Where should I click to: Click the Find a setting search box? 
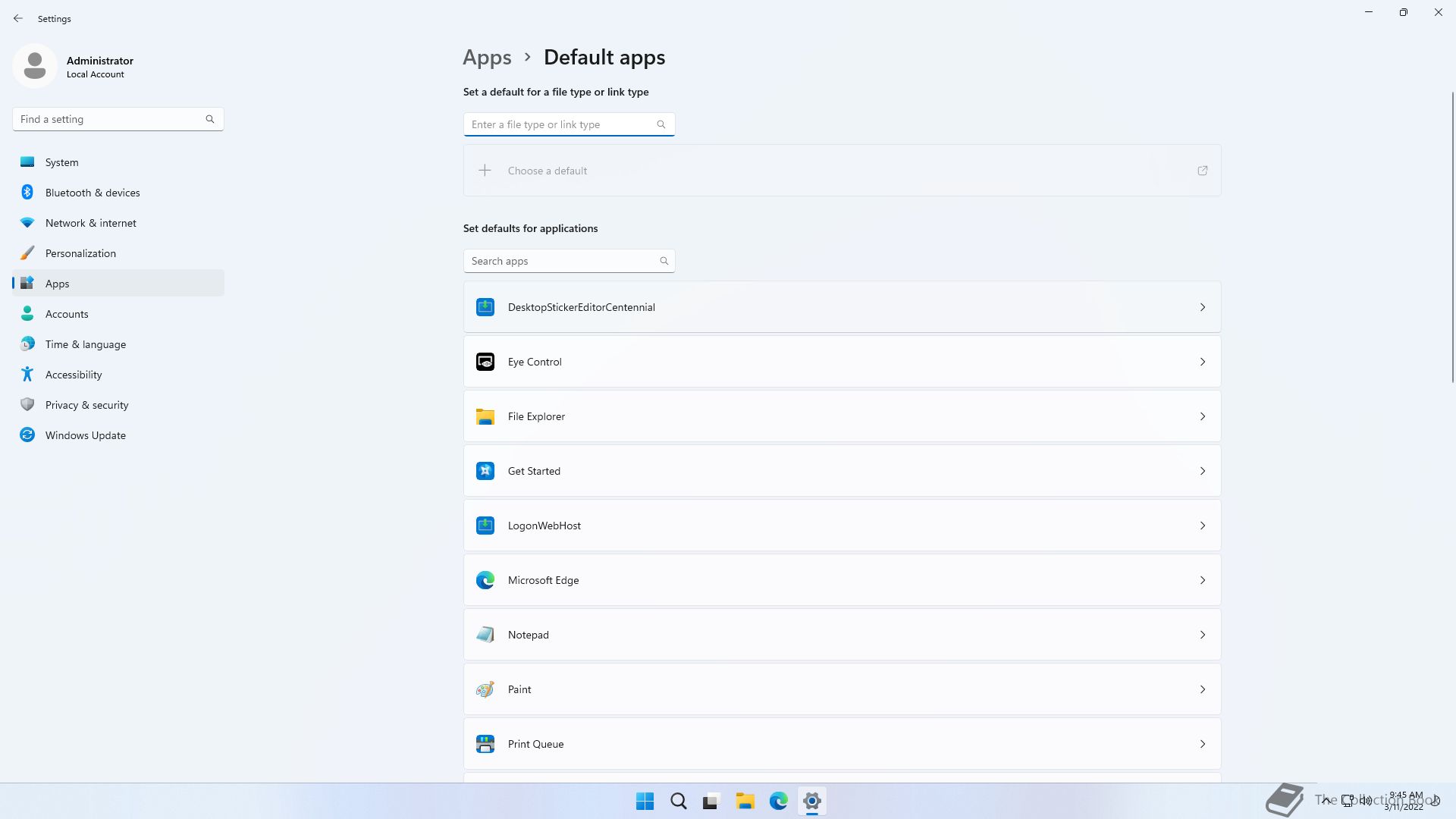pyautogui.click(x=118, y=119)
